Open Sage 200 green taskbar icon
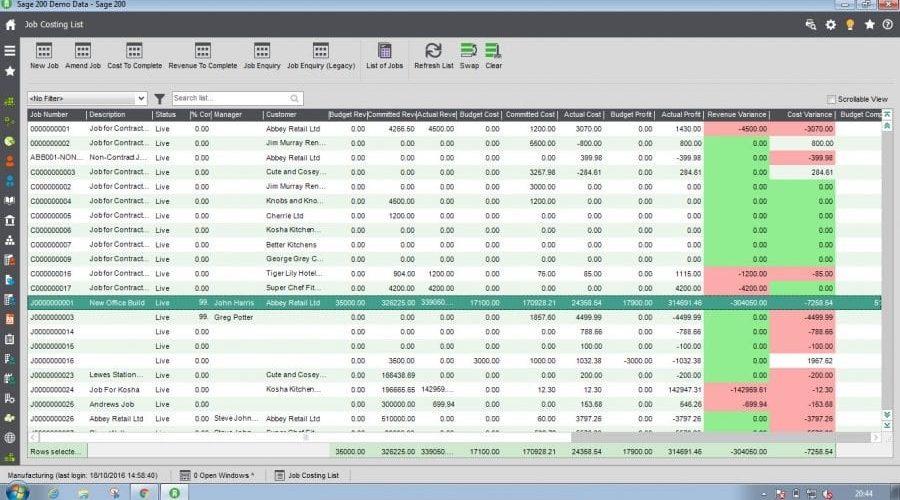The image size is (900, 500). click(174, 493)
